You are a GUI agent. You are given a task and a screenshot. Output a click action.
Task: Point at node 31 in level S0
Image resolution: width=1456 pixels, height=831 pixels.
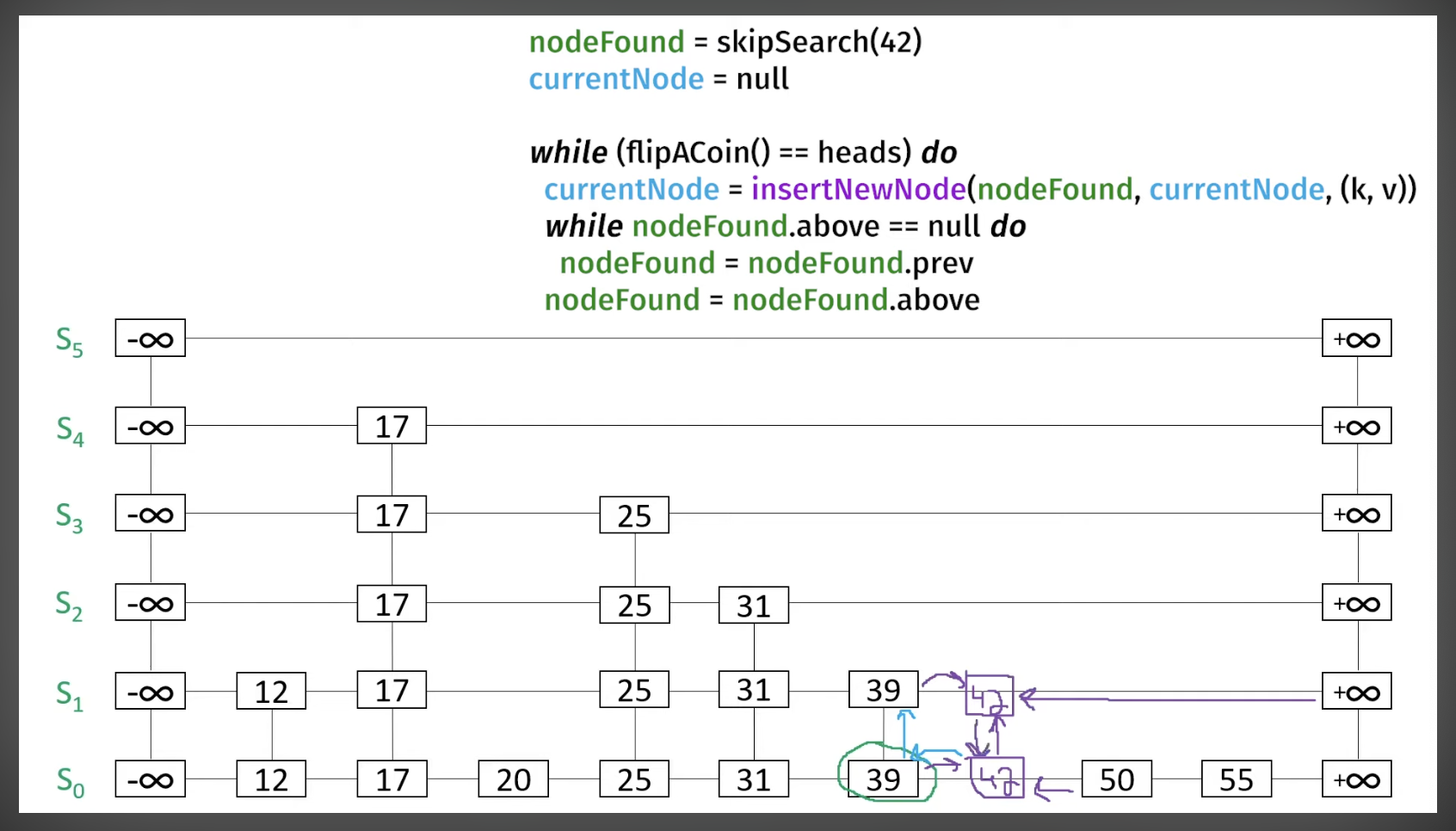(x=754, y=779)
